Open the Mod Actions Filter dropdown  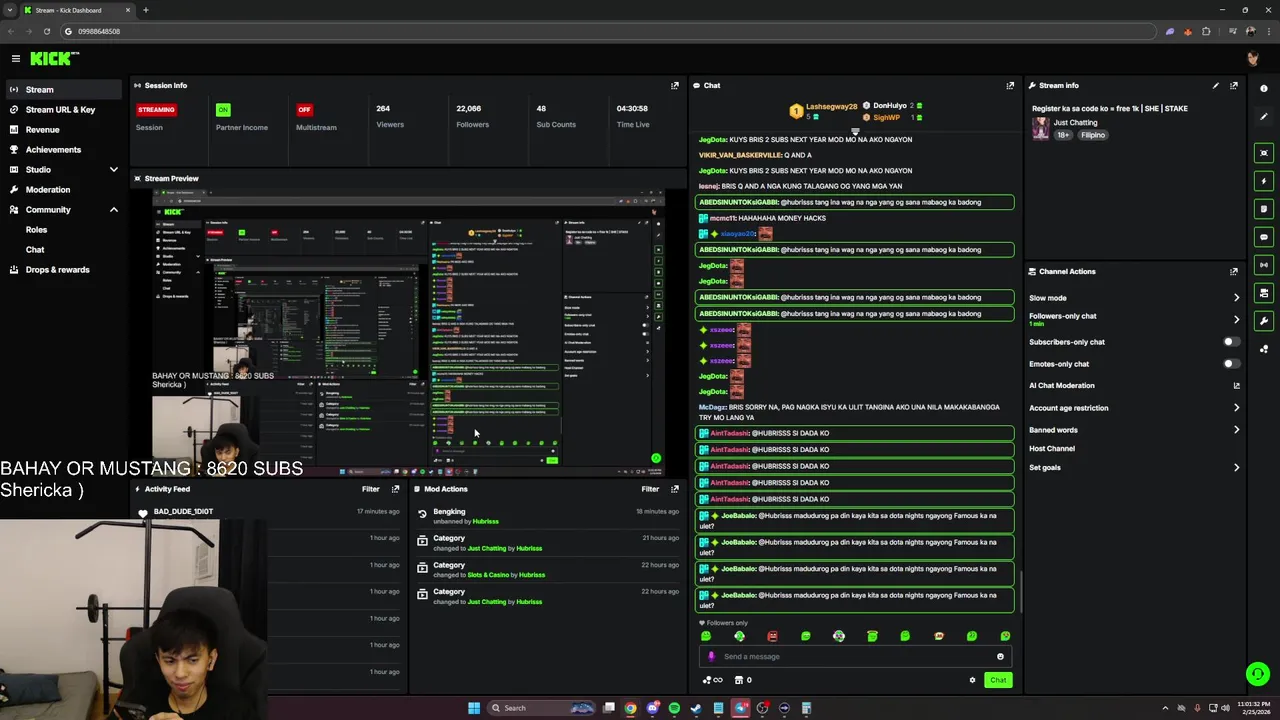pyautogui.click(x=650, y=489)
